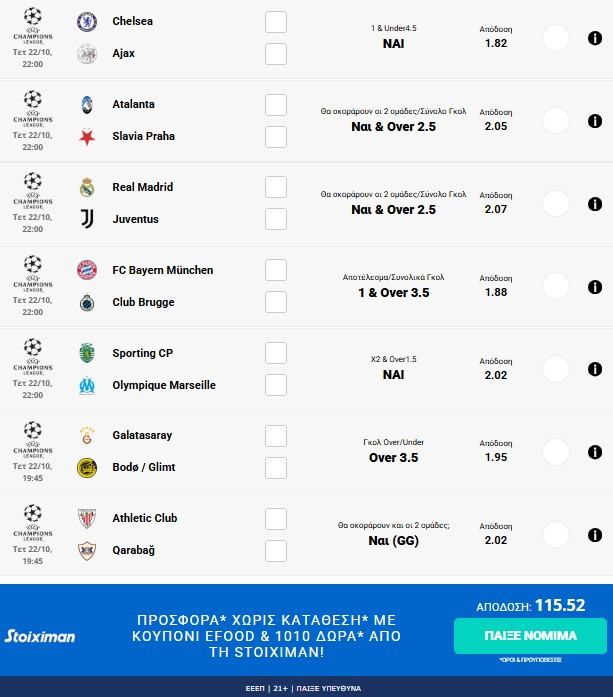The width and height of the screenshot is (613, 697).
Task: Click the 1.82 odds for Chelsea
Action: 495,43
